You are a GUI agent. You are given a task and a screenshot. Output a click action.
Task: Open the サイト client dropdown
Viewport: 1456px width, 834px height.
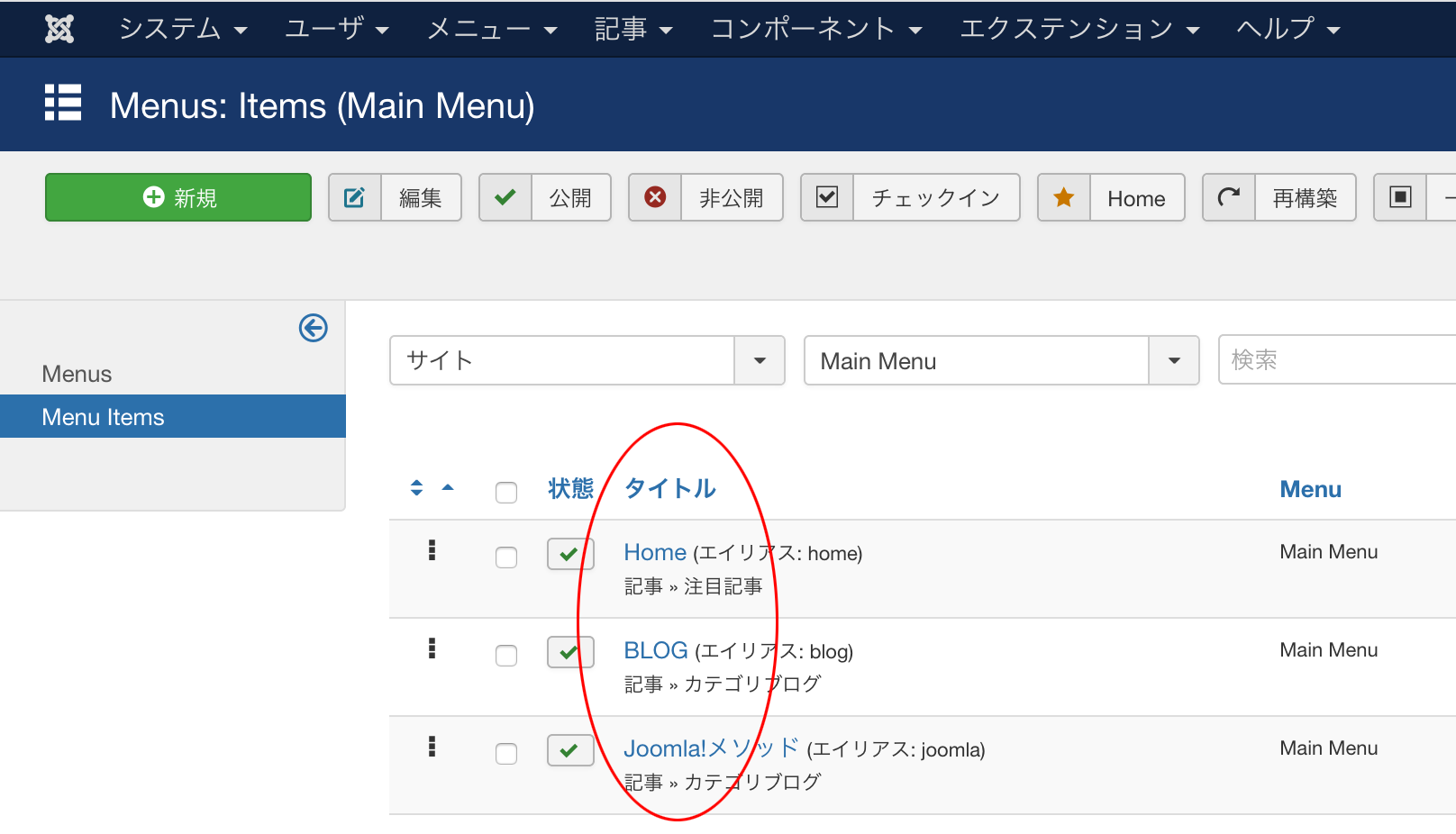pos(587,361)
